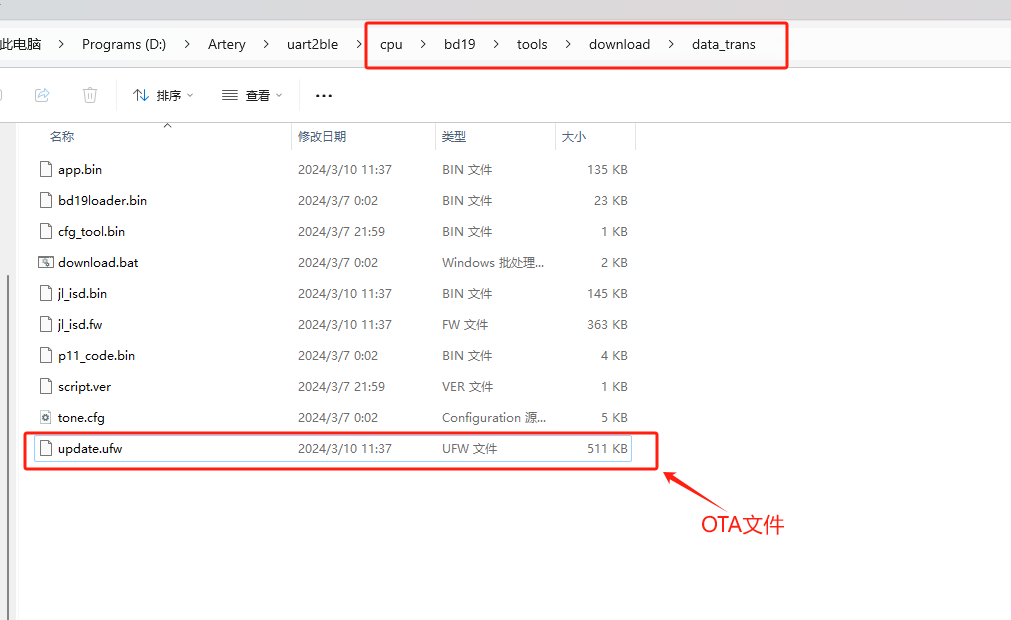Sort by the 名称 column header
The image size is (1011, 620).
pyautogui.click(x=62, y=137)
